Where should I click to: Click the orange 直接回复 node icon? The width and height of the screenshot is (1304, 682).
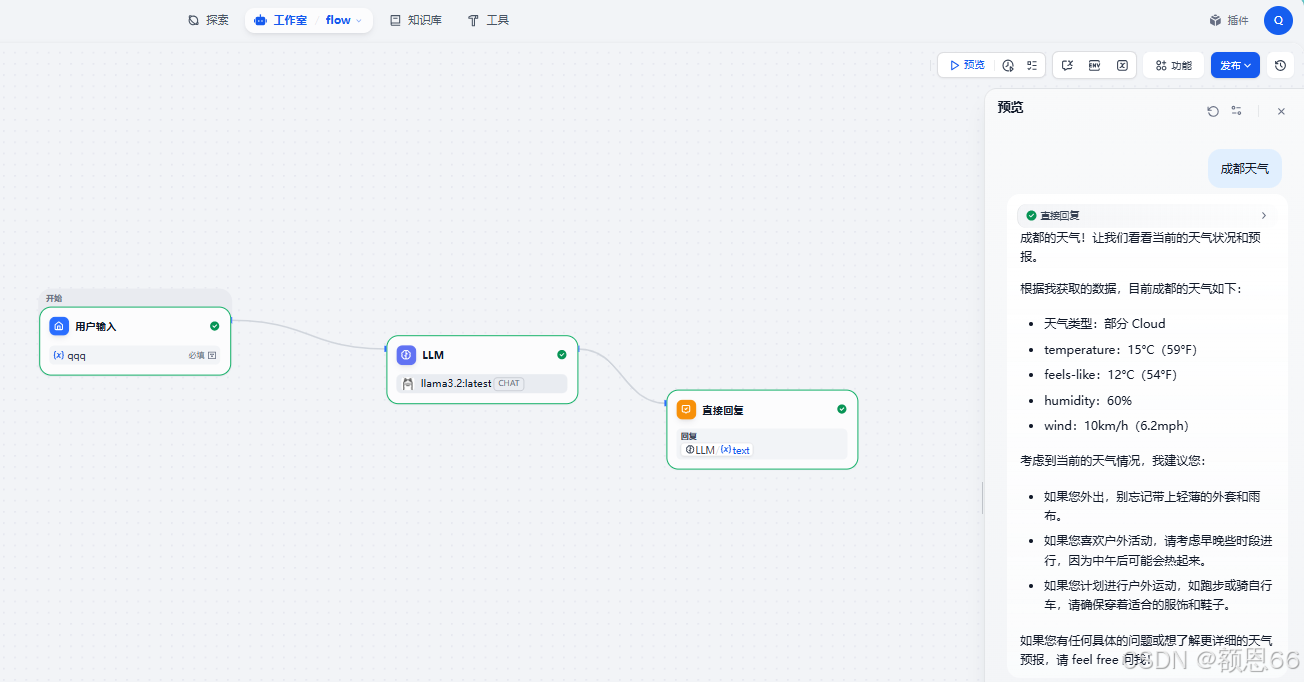tap(686, 409)
